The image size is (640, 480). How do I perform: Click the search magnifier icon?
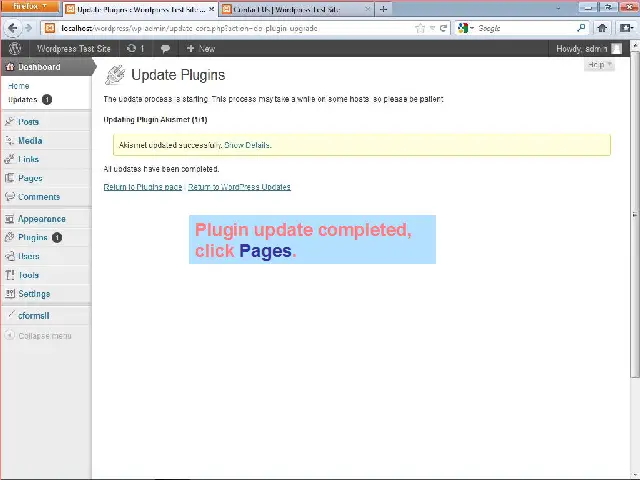[x=581, y=28]
